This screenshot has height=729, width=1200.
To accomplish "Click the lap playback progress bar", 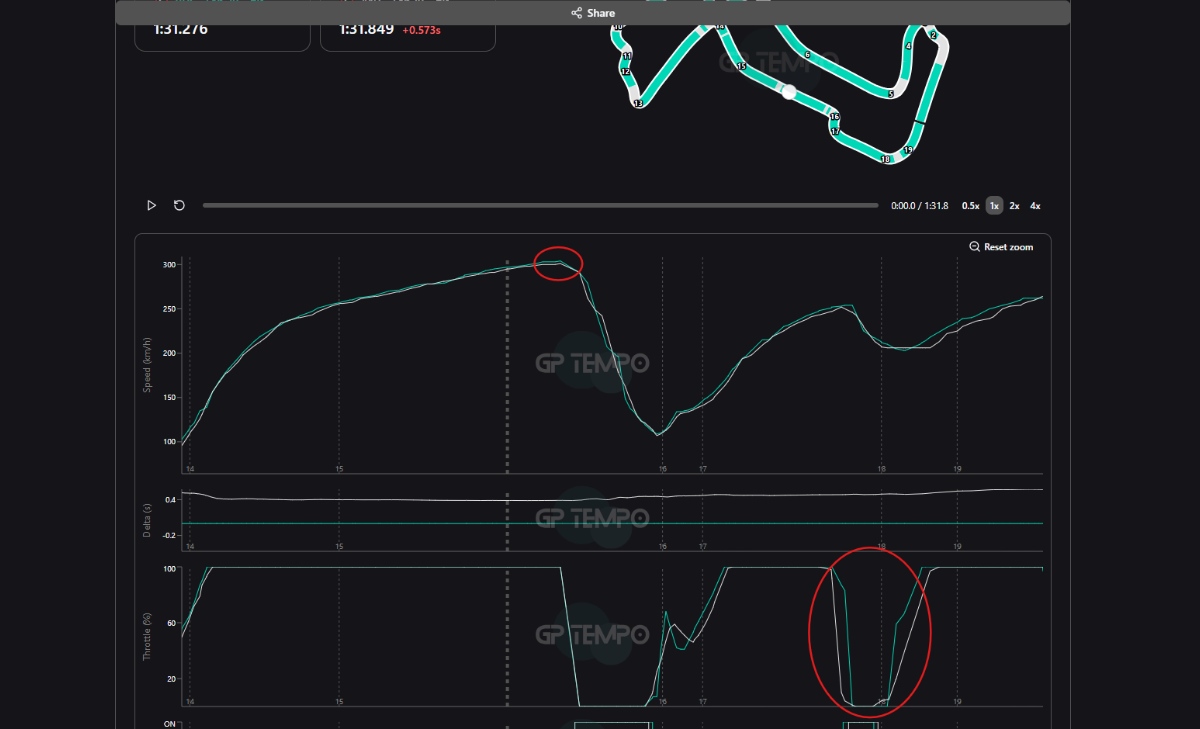I will click(540, 205).
